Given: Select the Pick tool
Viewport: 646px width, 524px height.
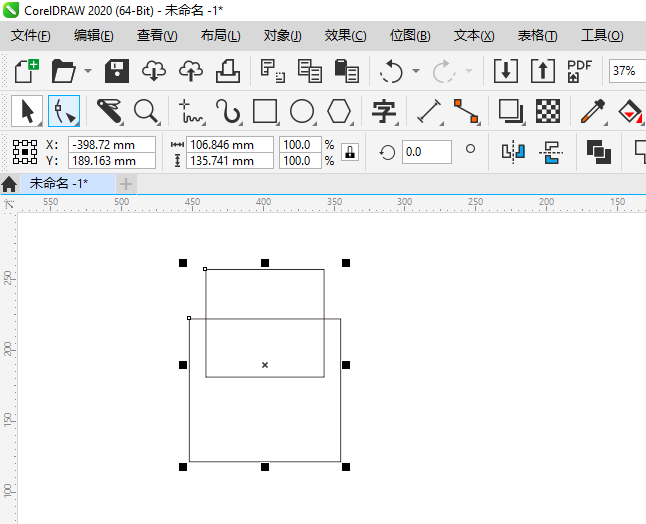Looking at the screenshot, I should point(27,111).
